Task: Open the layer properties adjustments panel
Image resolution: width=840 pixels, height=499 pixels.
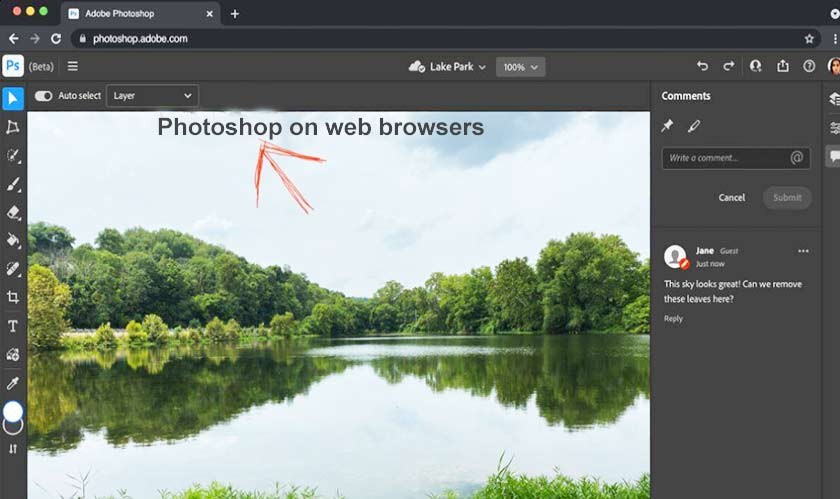Action: tap(834, 128)
